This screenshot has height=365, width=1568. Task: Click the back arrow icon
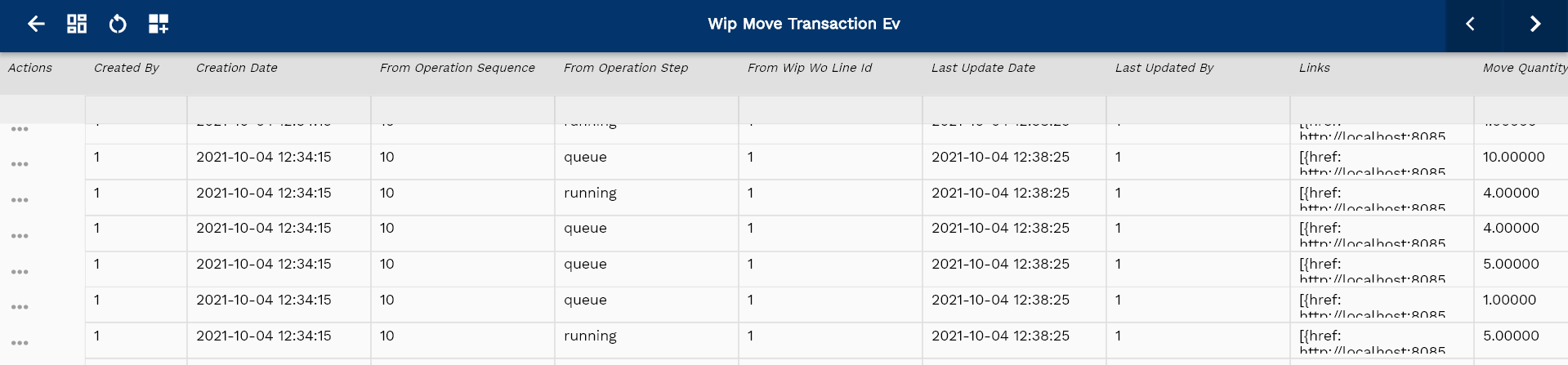(36, 24)
